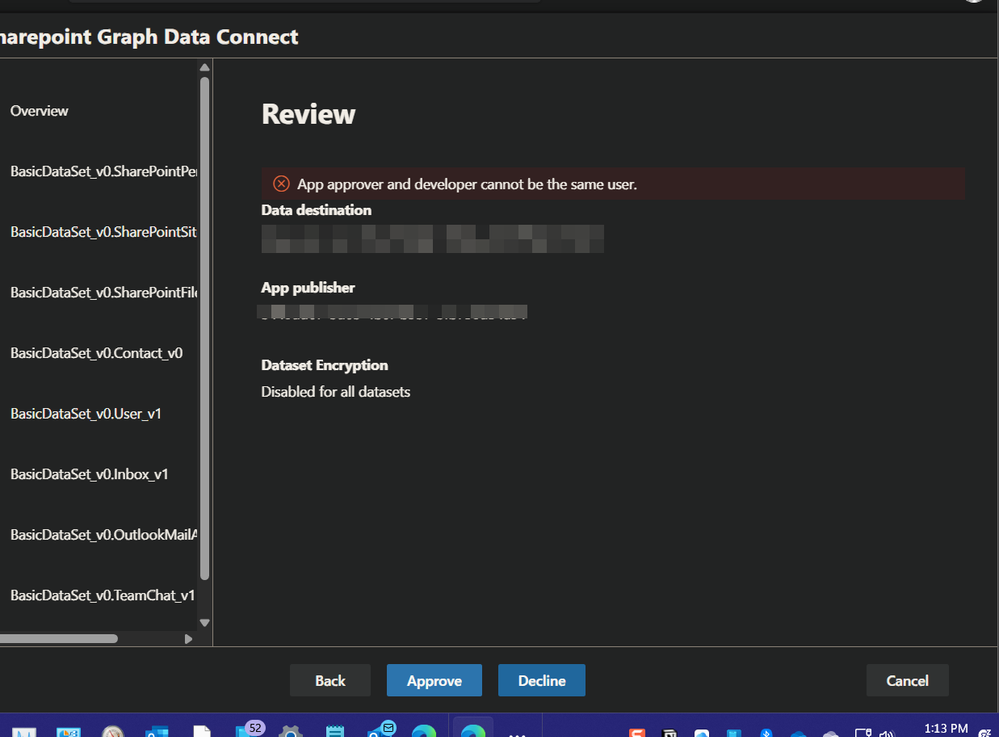Click the 'Disabled for all datasets' text
The width and height of the screenshot is (999, 737).
click(336, 392)
